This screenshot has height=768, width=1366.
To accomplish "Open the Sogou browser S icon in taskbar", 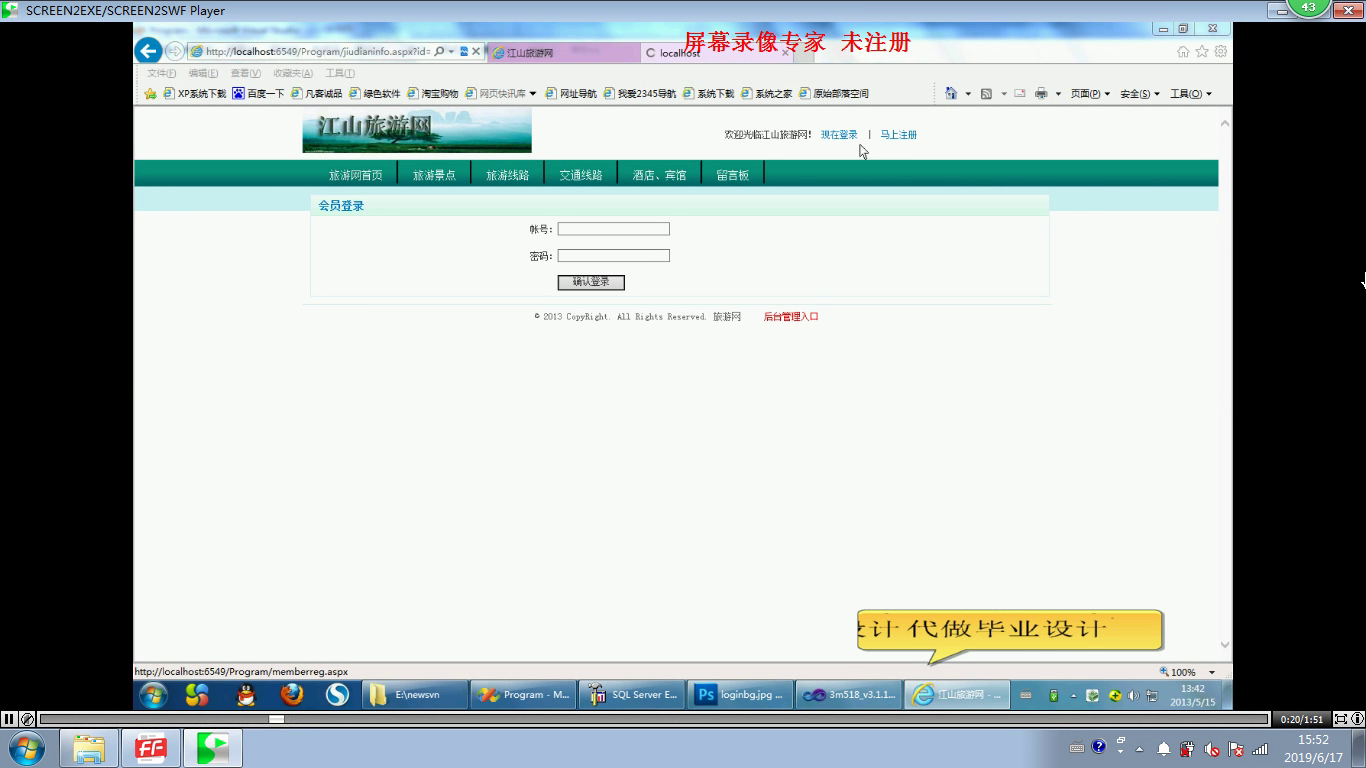I will [x=337, y=694].
